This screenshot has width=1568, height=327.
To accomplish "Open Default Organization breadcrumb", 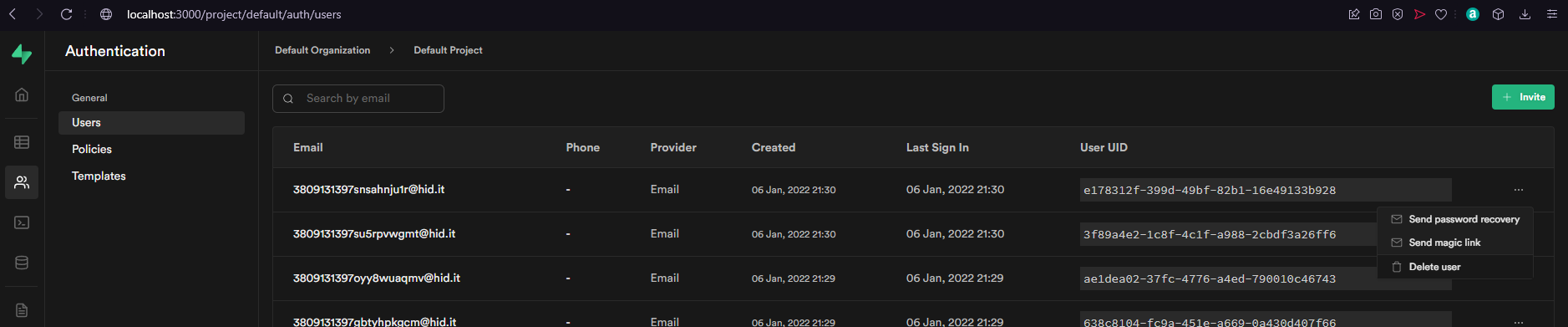I will click(x=322, y=50).
